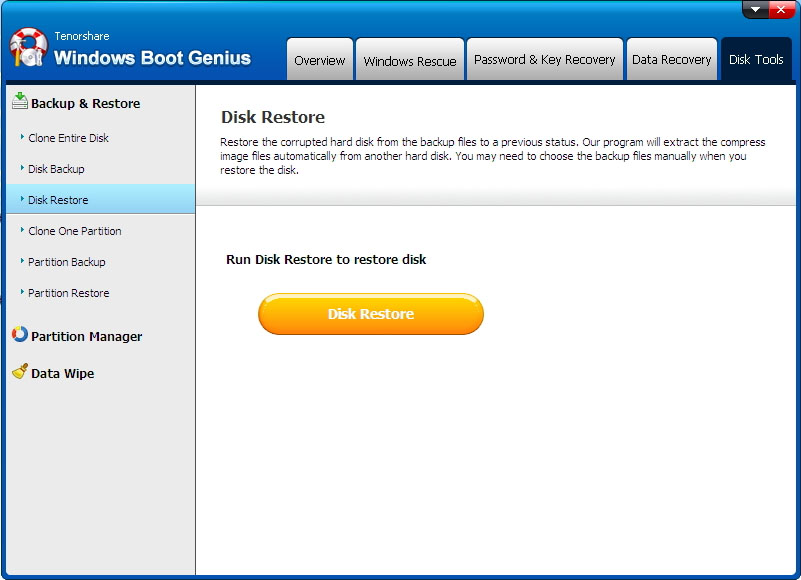The image size is (801, 580).
Task: Click the Backup & Restore drive icon
Action: click(19, 101)
